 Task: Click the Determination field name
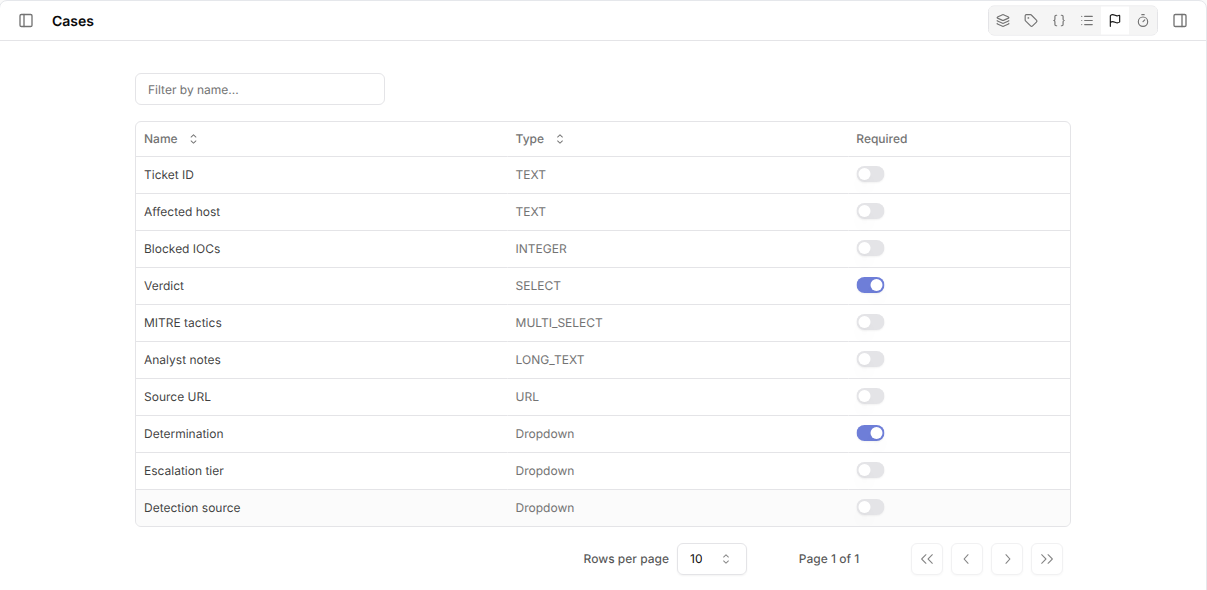[x=184, y=434]
